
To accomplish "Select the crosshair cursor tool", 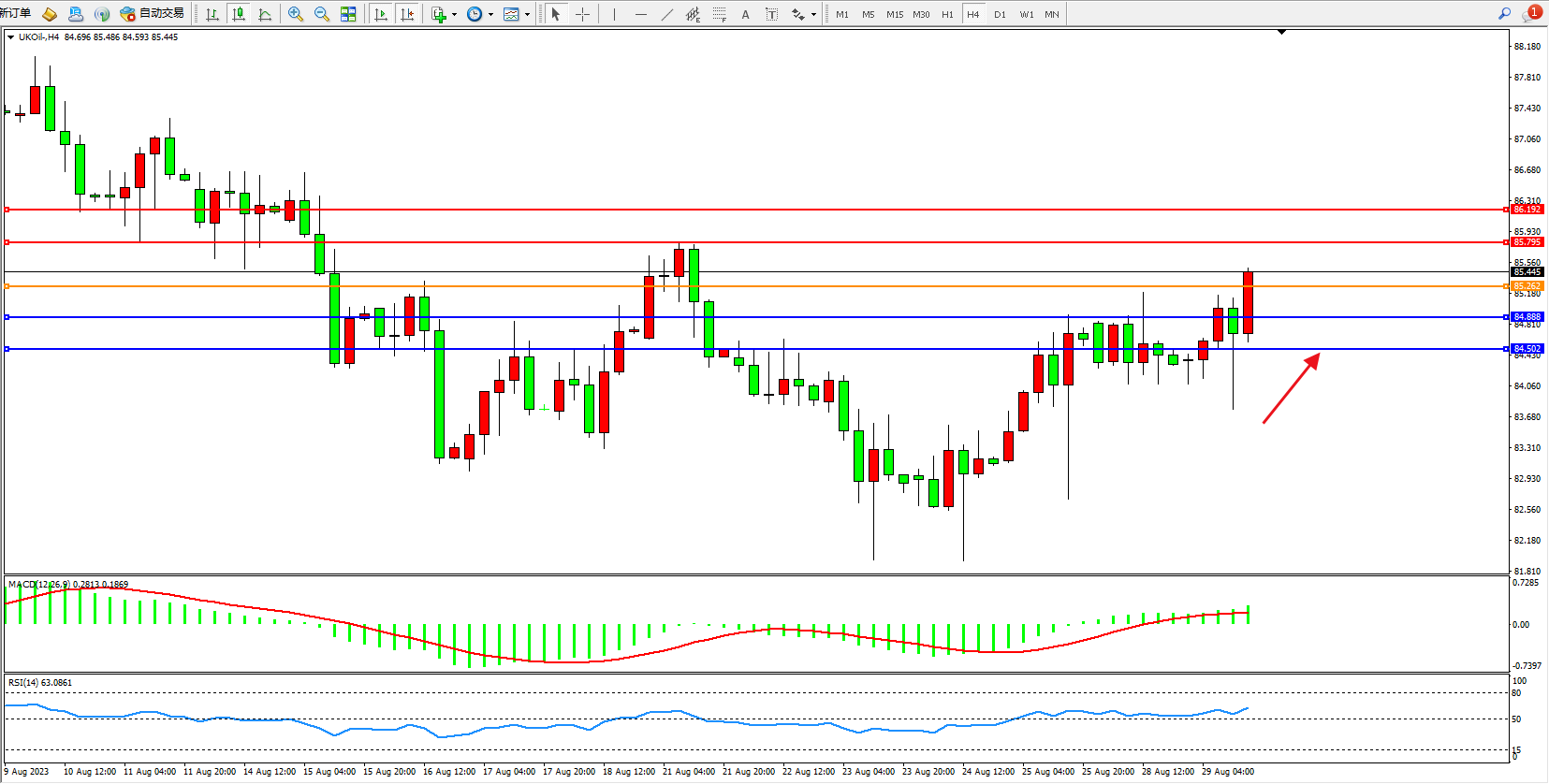I will (582, 14).
